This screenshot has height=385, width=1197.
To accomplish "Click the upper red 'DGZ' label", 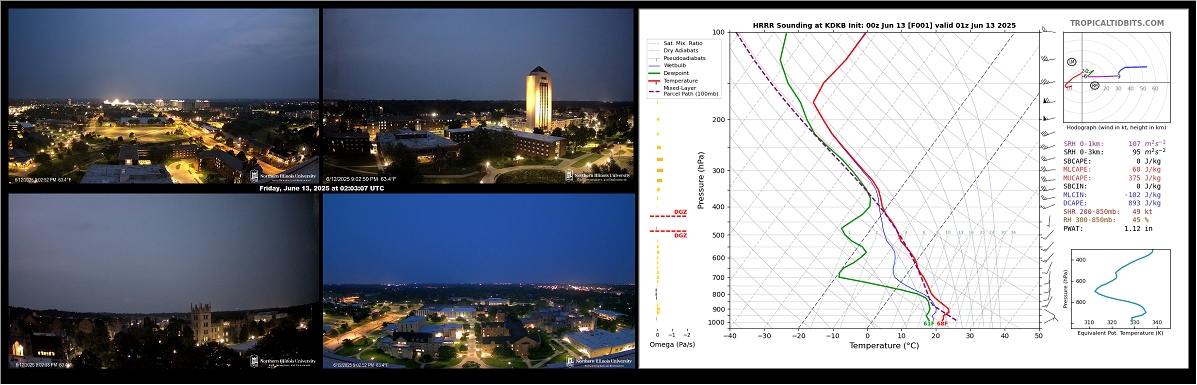I will pyautogui.click(x=679, y=212).
